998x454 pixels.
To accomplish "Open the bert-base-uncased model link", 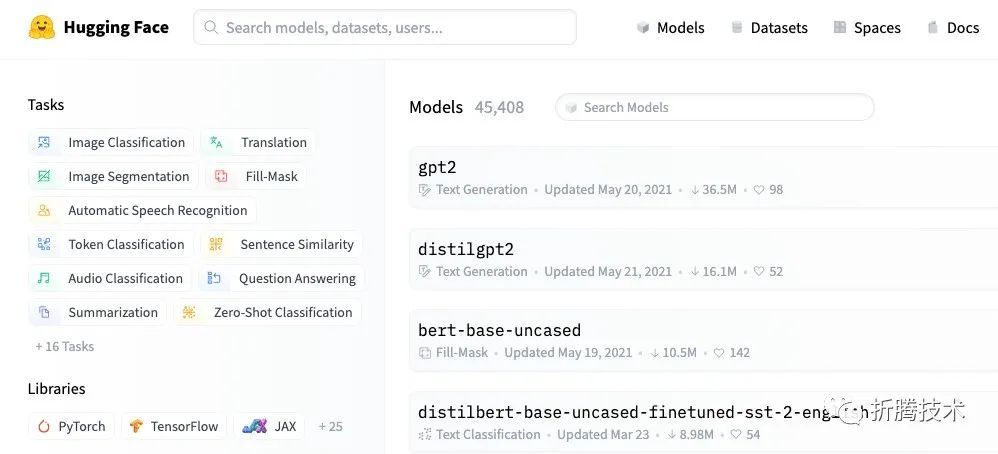I will coord(500,330).
